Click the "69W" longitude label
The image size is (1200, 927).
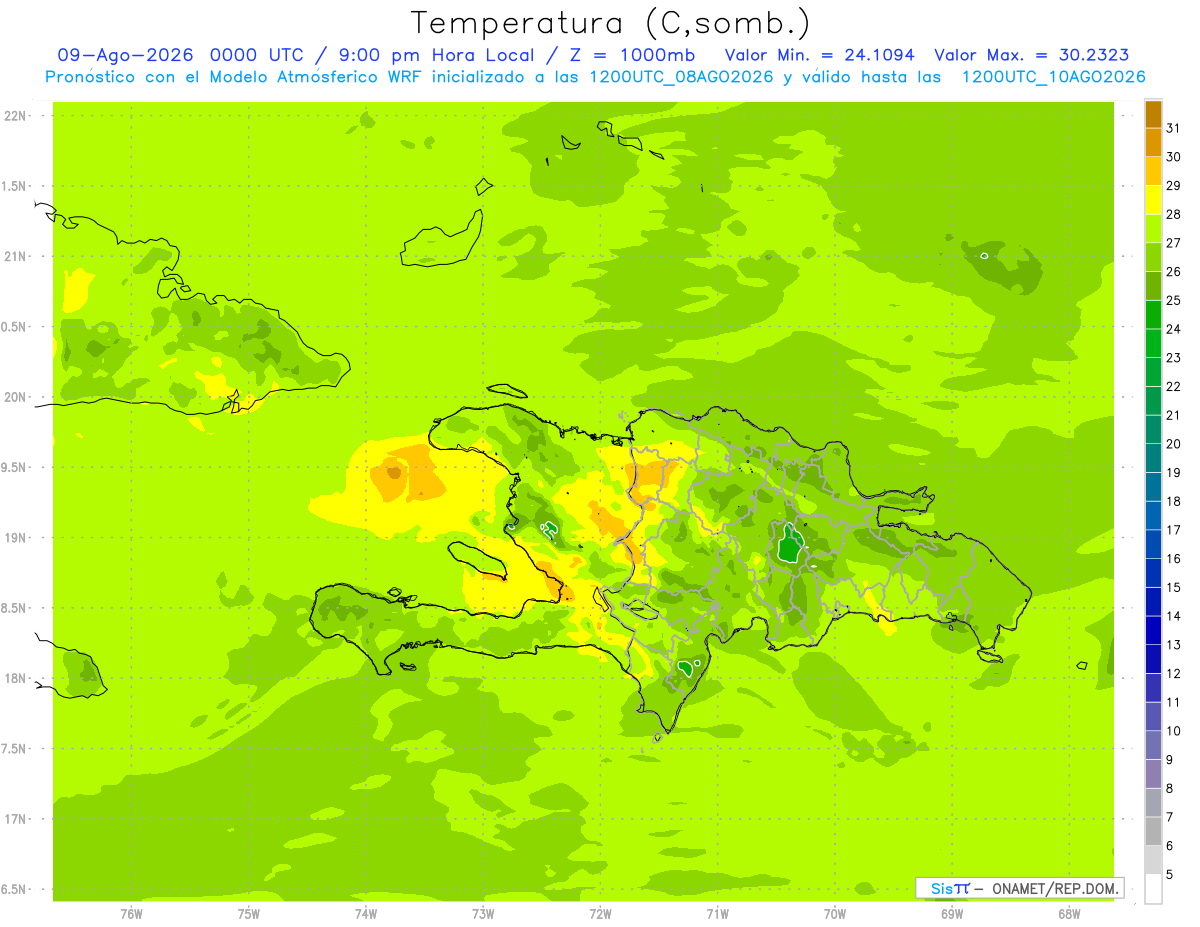[x=951, y=914]
